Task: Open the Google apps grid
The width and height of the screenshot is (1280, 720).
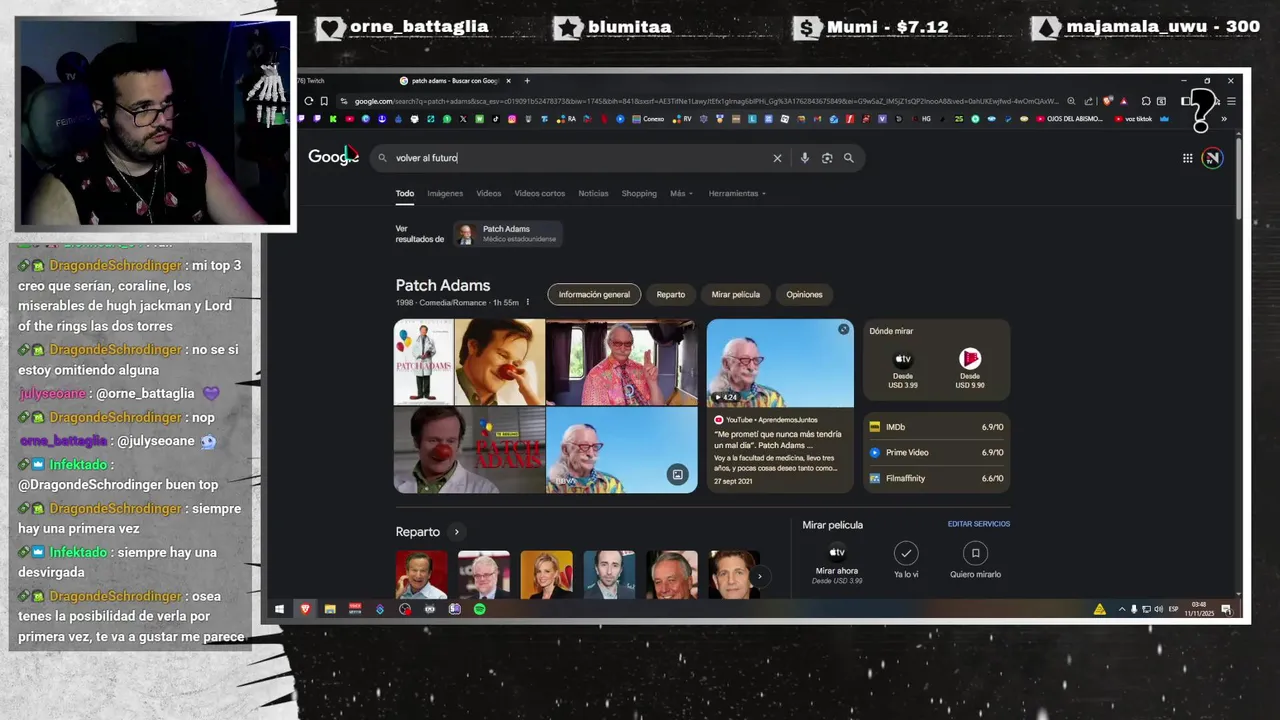Action: [1187, 158]
